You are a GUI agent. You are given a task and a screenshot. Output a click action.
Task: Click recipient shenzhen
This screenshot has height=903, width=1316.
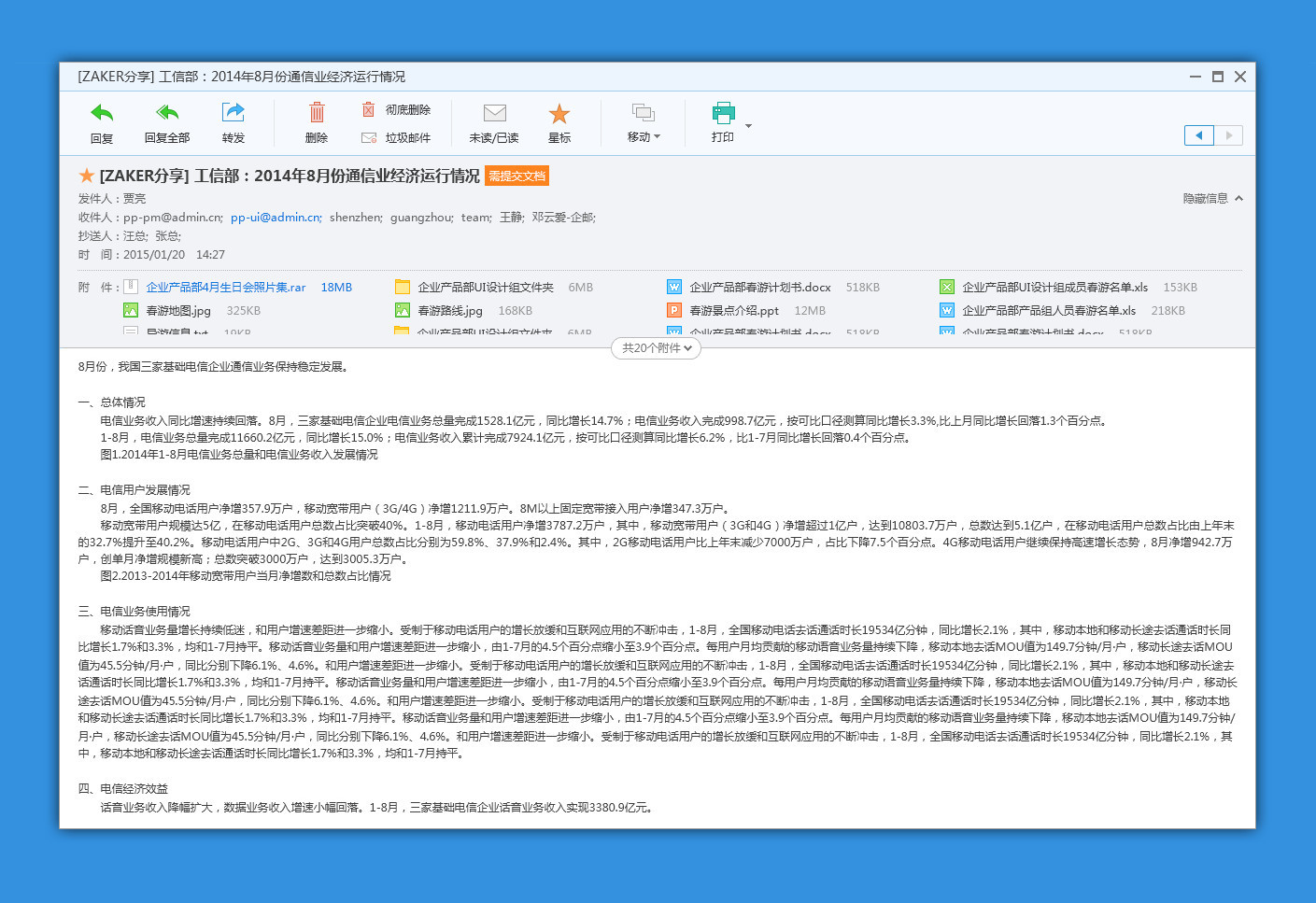coord(356,218)
